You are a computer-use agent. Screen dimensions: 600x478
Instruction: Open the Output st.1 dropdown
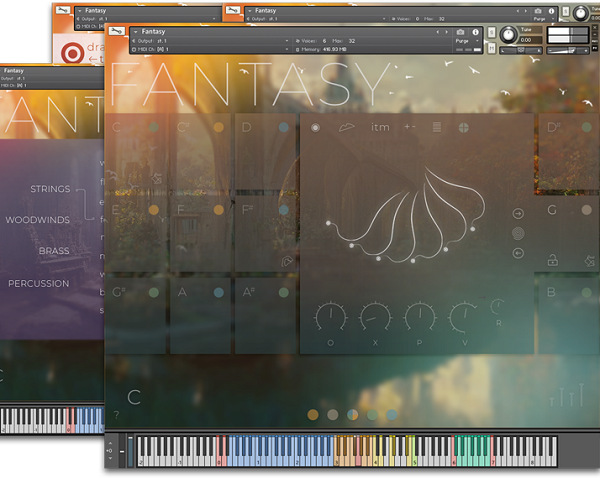click(x=211, y=41)
